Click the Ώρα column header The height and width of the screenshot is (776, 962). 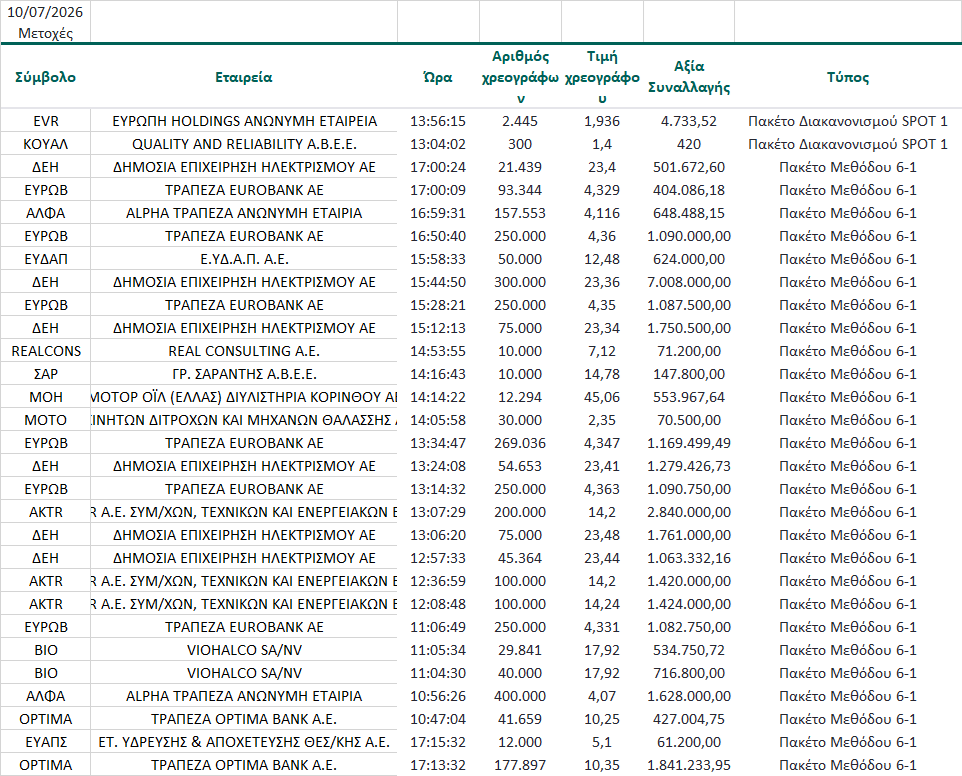coord(438,77)
